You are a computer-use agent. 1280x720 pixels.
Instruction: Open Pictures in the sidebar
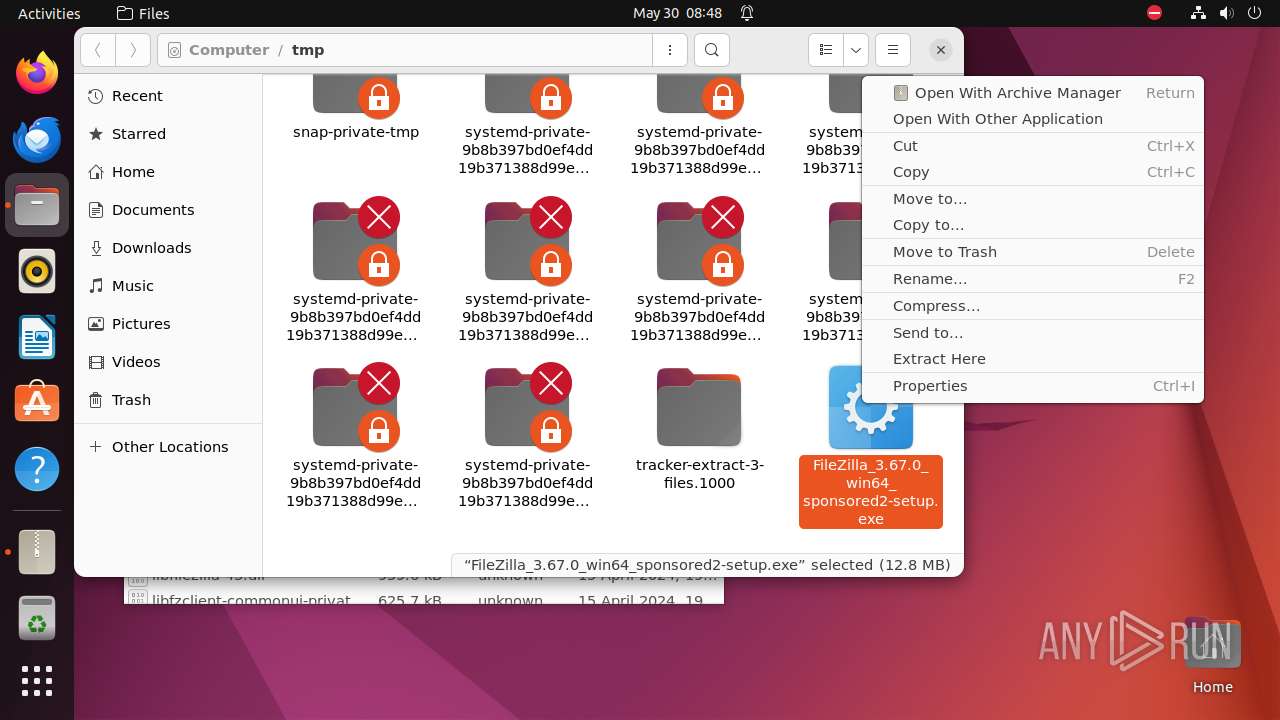tap(168, 324)
